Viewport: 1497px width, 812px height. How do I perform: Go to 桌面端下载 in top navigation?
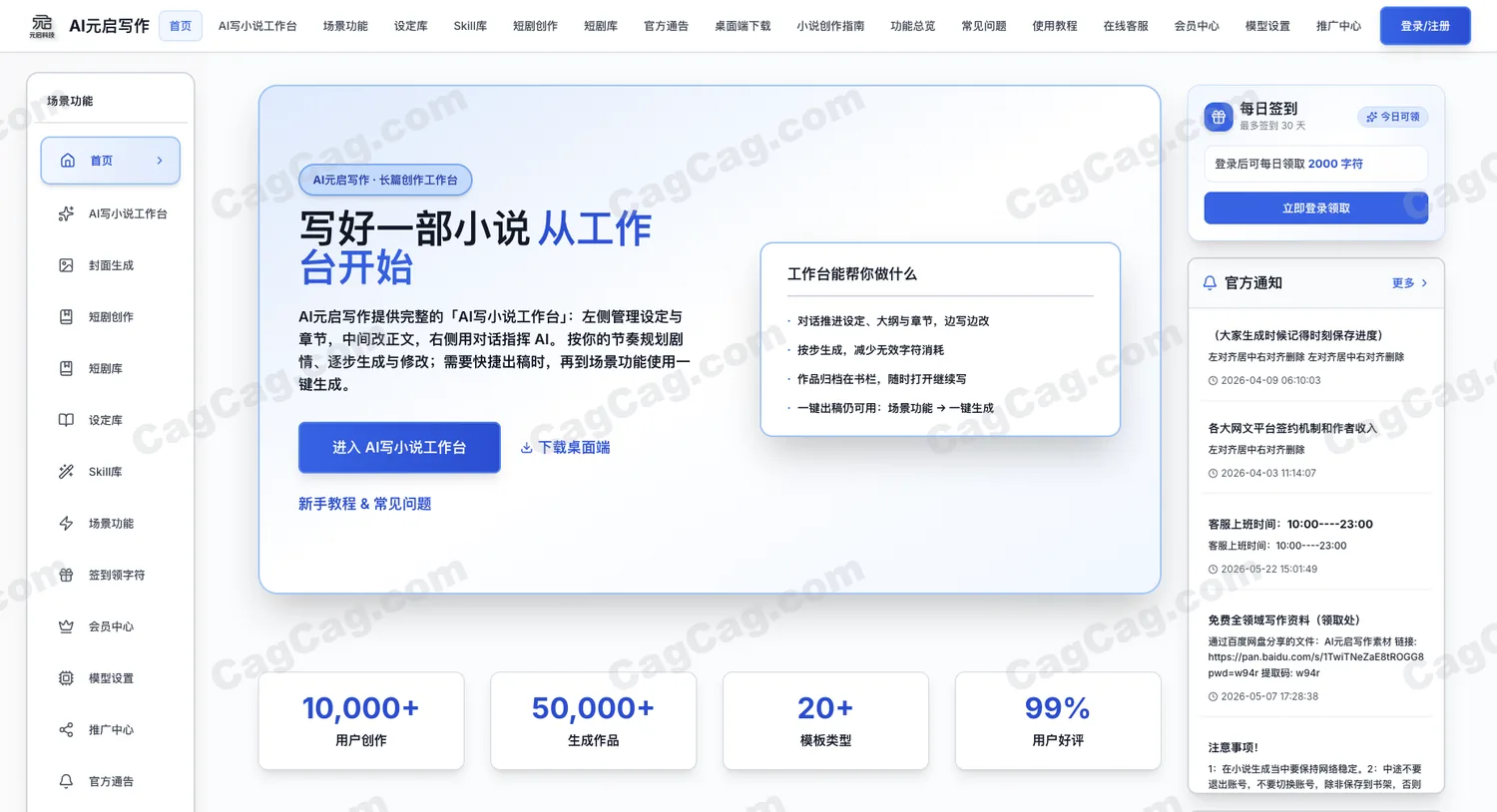pyautogui.click(x=743, y=26)
